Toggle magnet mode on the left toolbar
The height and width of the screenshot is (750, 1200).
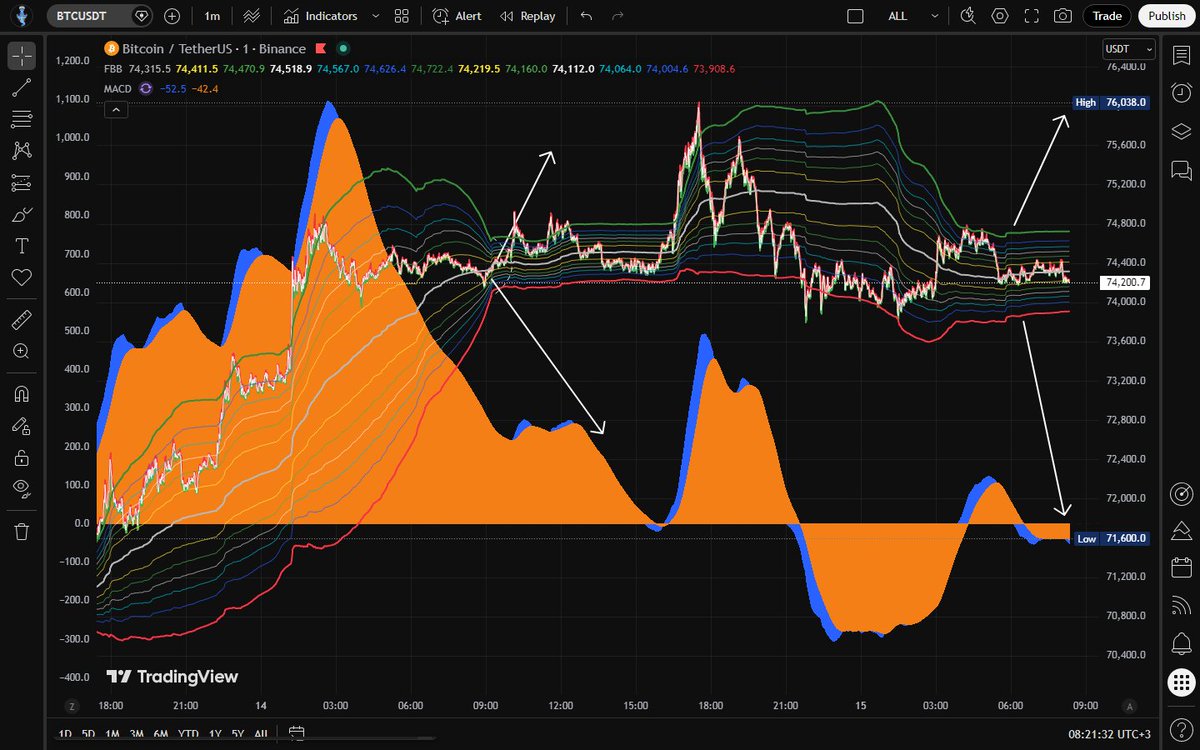[21, 394]
